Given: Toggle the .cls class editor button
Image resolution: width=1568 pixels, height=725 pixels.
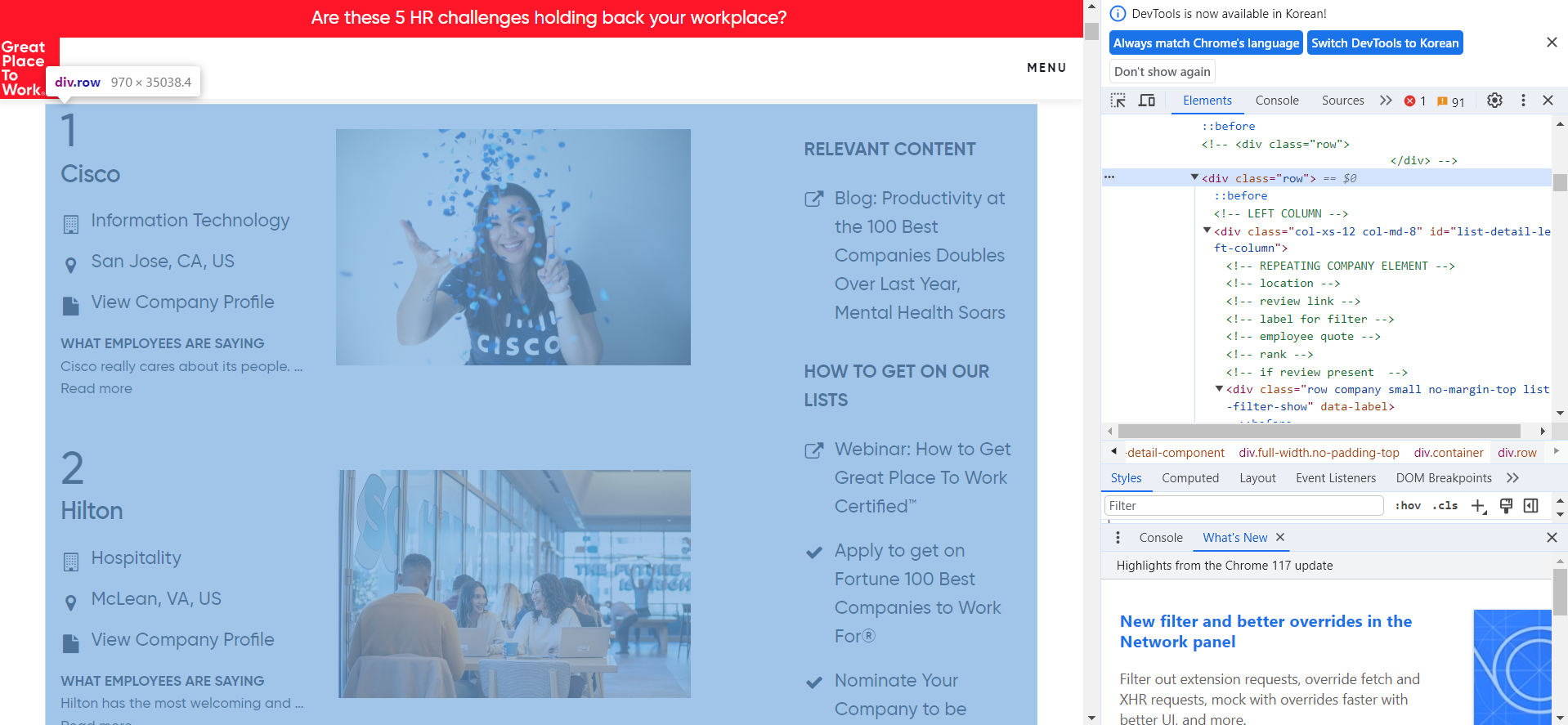Looking at the screenshot, I should 1445,506.
